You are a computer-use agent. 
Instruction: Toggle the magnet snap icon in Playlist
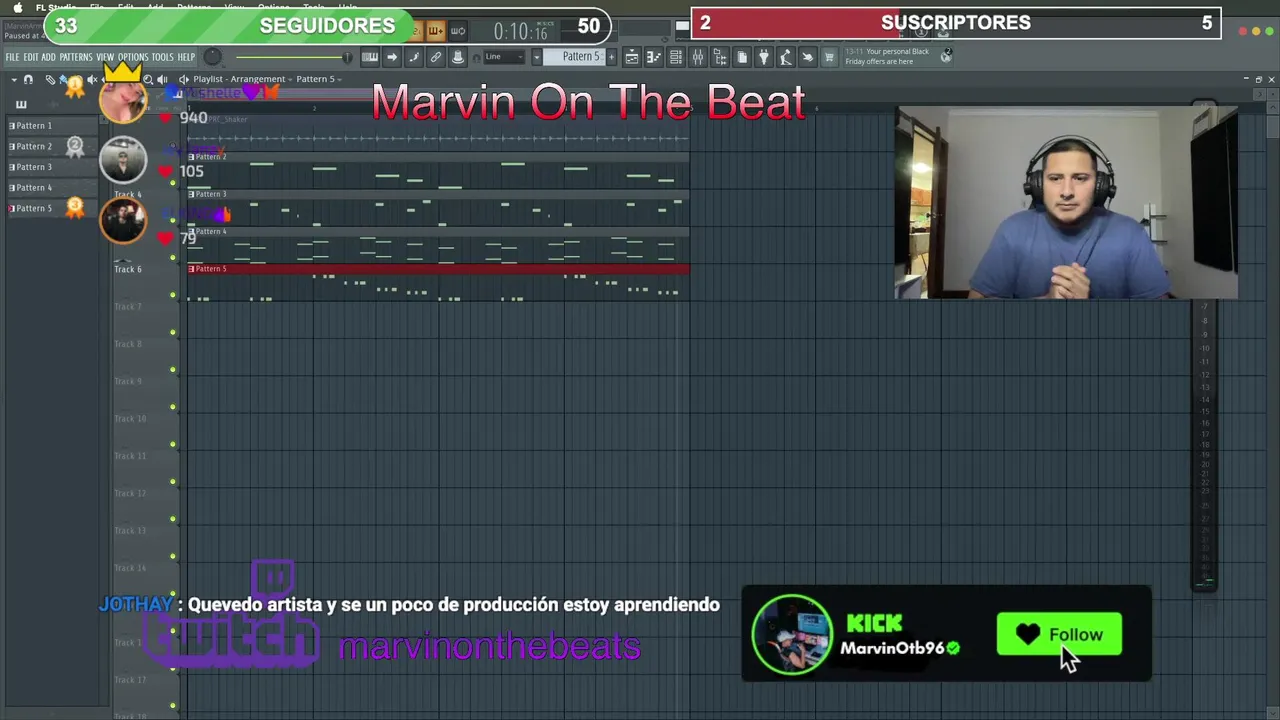(x=28, y=80)
